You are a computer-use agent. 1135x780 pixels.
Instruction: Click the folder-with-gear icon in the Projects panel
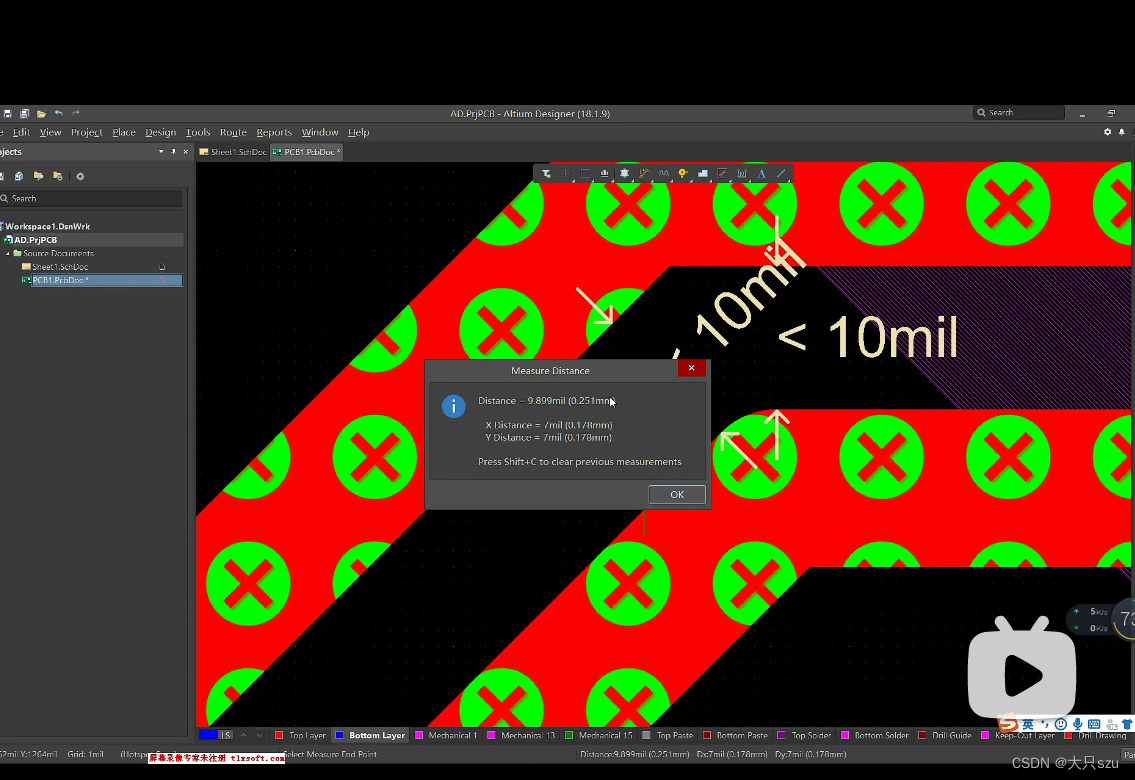(x=58, y=176)
